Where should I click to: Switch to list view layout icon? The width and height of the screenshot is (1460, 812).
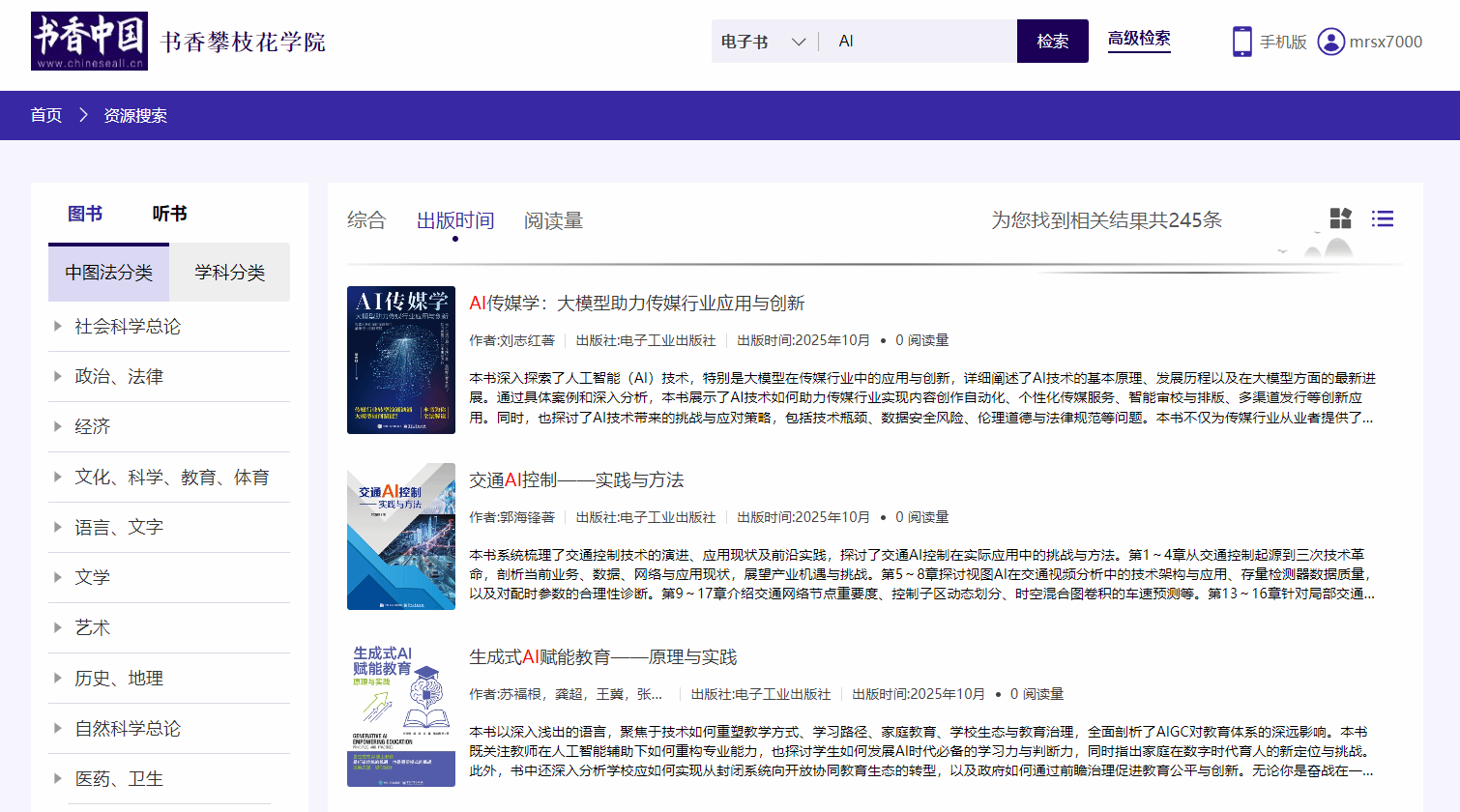(x=1383, y=218)
